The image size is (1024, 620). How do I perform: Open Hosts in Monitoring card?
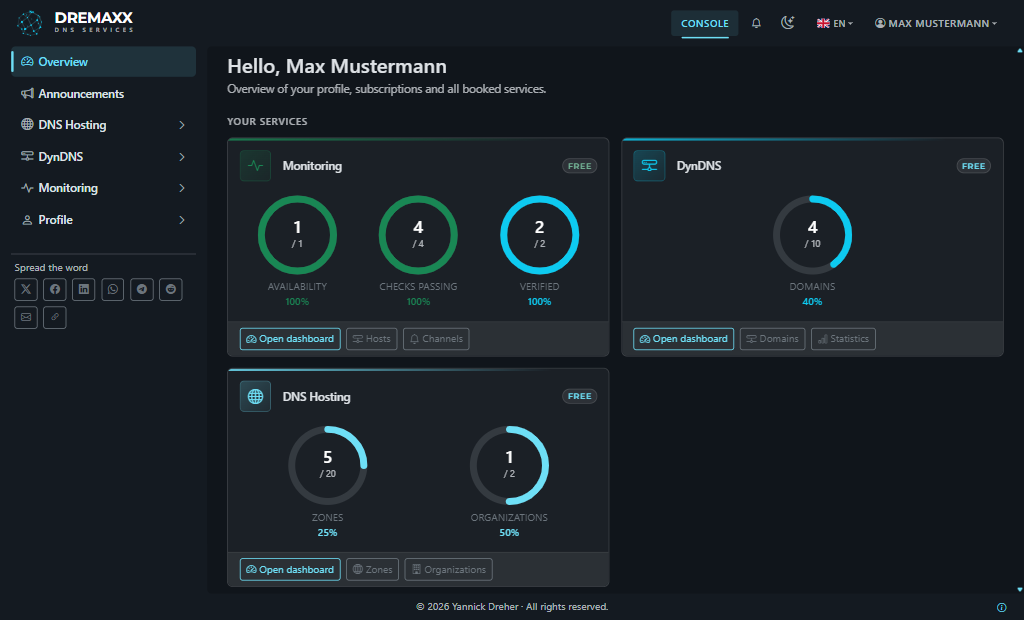(x=372, y=338)
